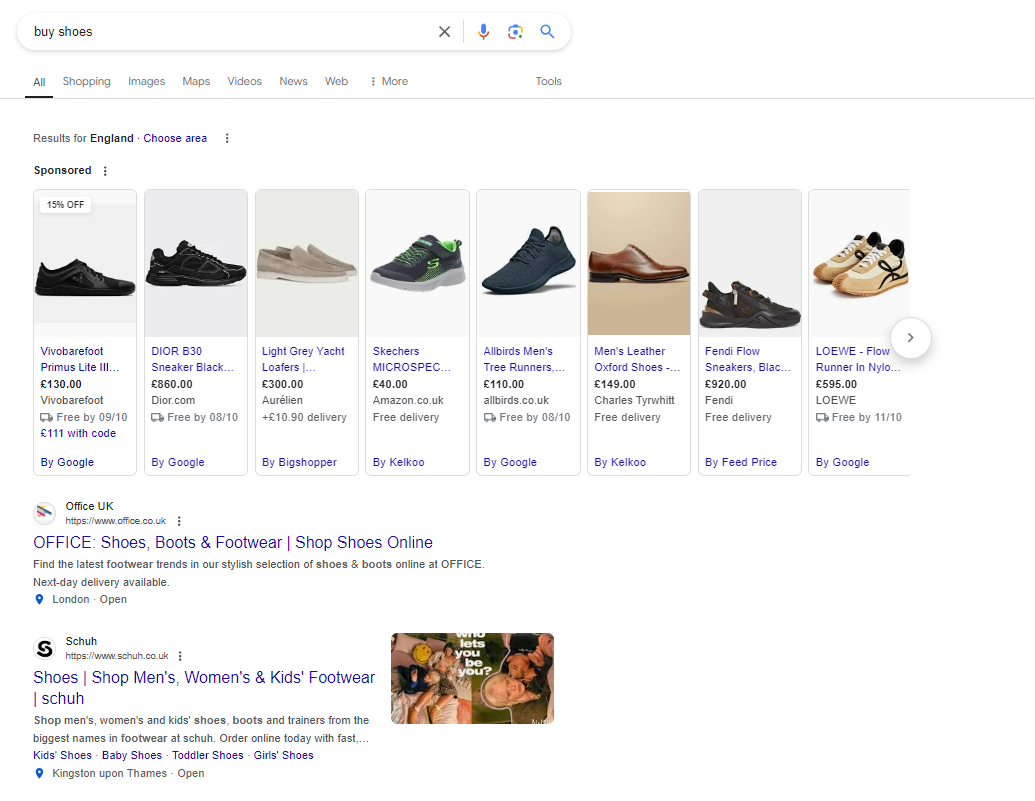Image resolution: width=1035 pixels, height=801 pixels.
Task: Open Allbirds Men's Tree Runners listing
Action: (x=524, y=359)
